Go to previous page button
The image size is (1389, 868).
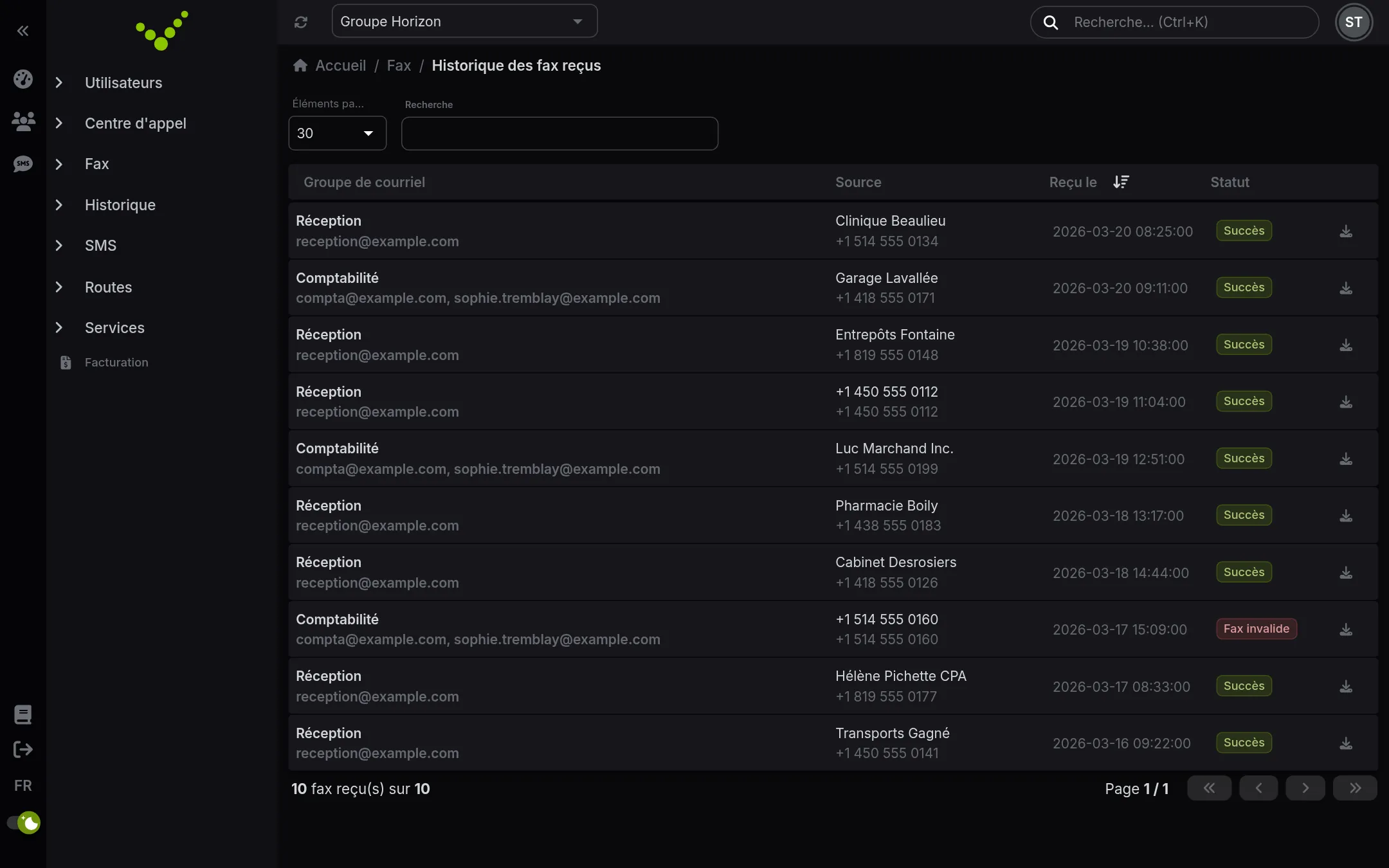[1258, 788]
